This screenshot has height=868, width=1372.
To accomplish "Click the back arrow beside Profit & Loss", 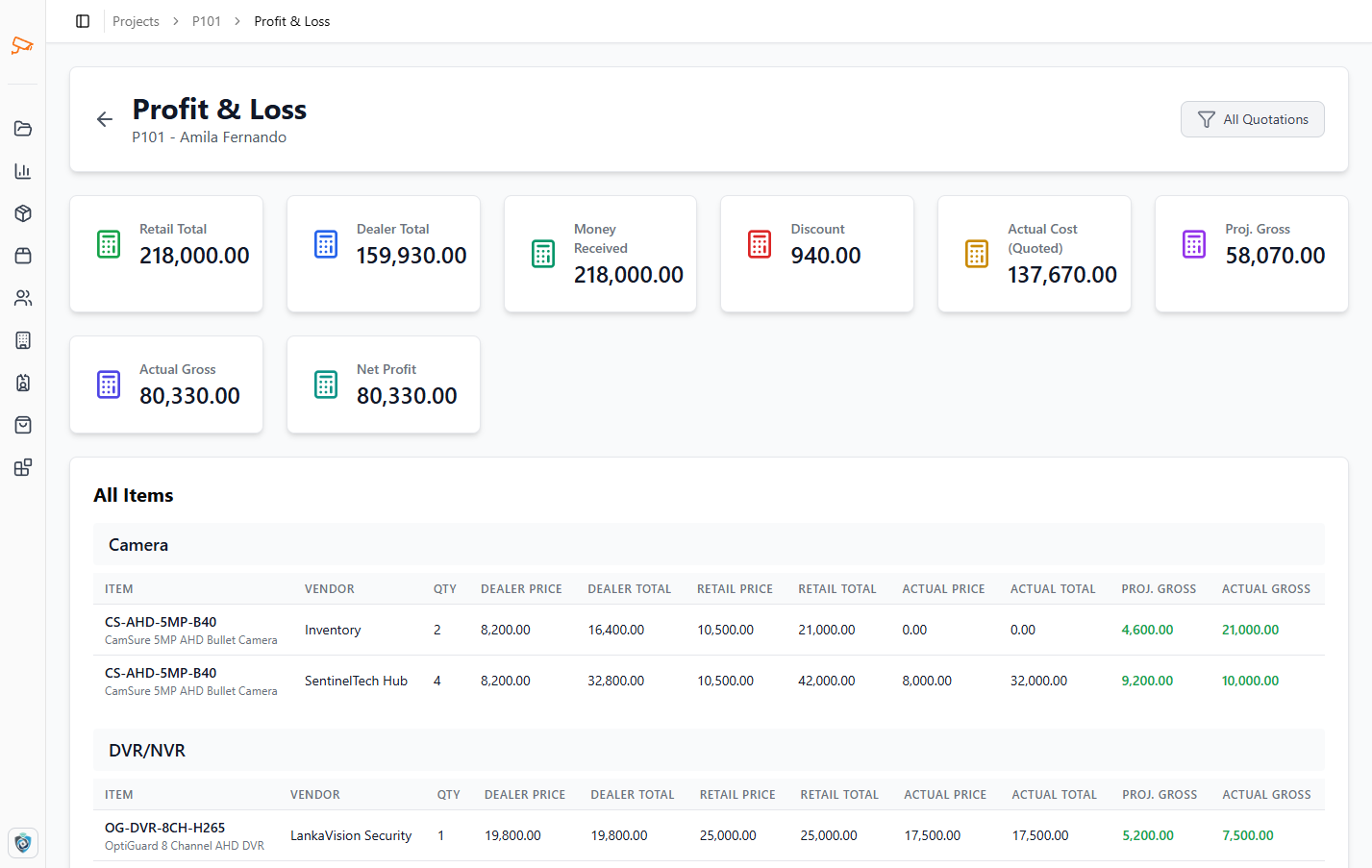I will point(104,118).
